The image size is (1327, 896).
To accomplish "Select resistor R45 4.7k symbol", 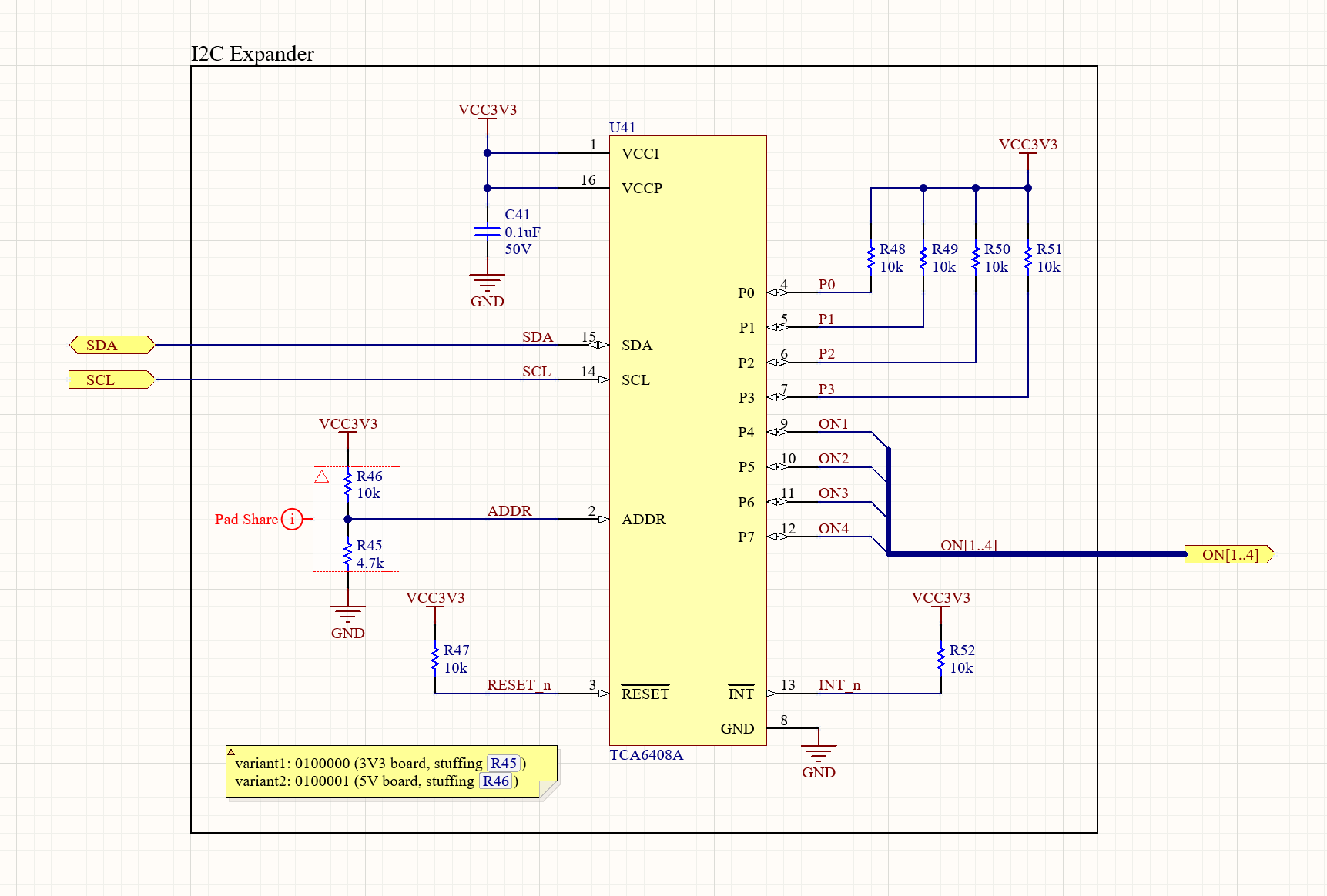I will click(x=348, y=554).
